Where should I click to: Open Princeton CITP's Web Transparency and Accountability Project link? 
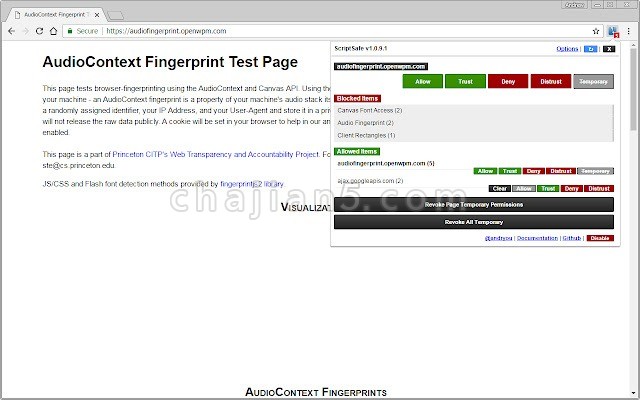(215, 154)
